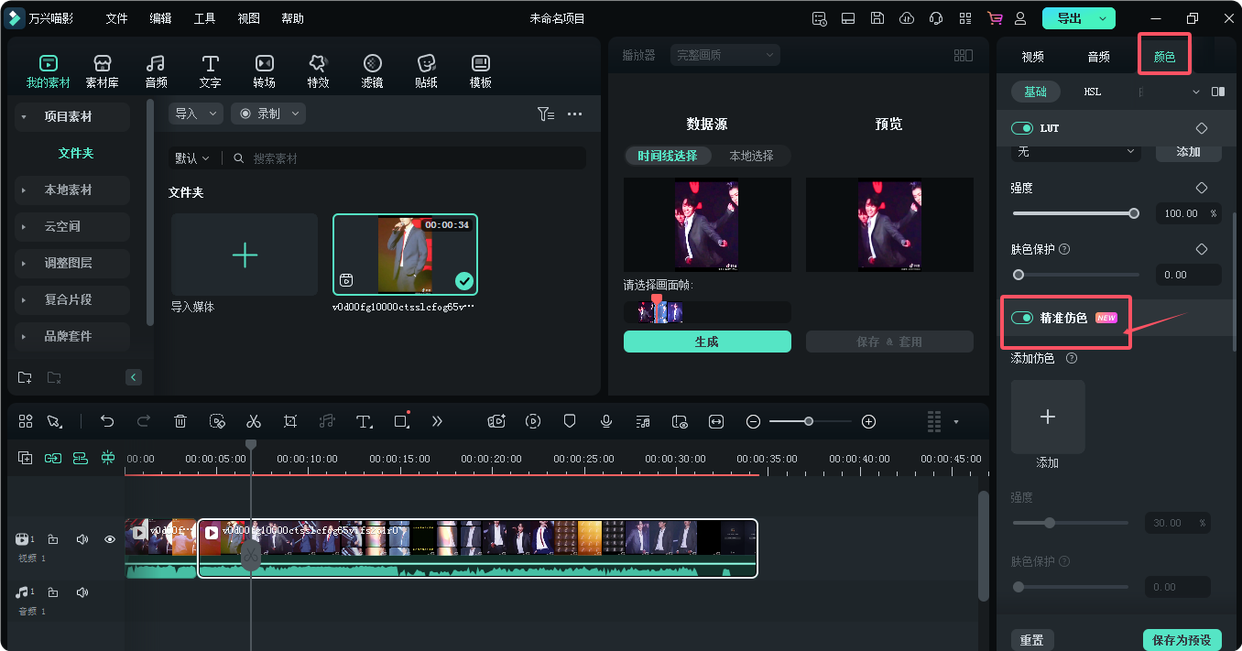
Task: Select the Crop tool in timeline toolbar
Action: point(290,421)
